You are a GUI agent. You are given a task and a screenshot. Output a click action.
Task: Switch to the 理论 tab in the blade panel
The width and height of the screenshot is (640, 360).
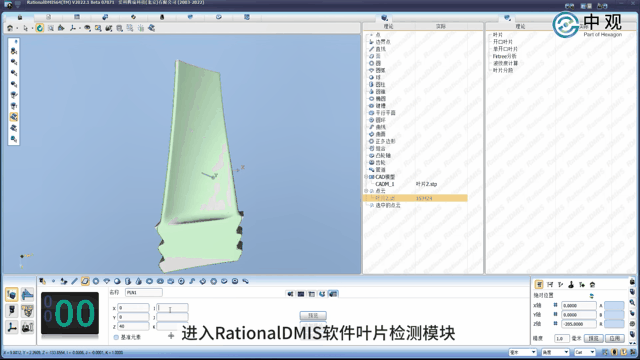(x=520, y=26)
